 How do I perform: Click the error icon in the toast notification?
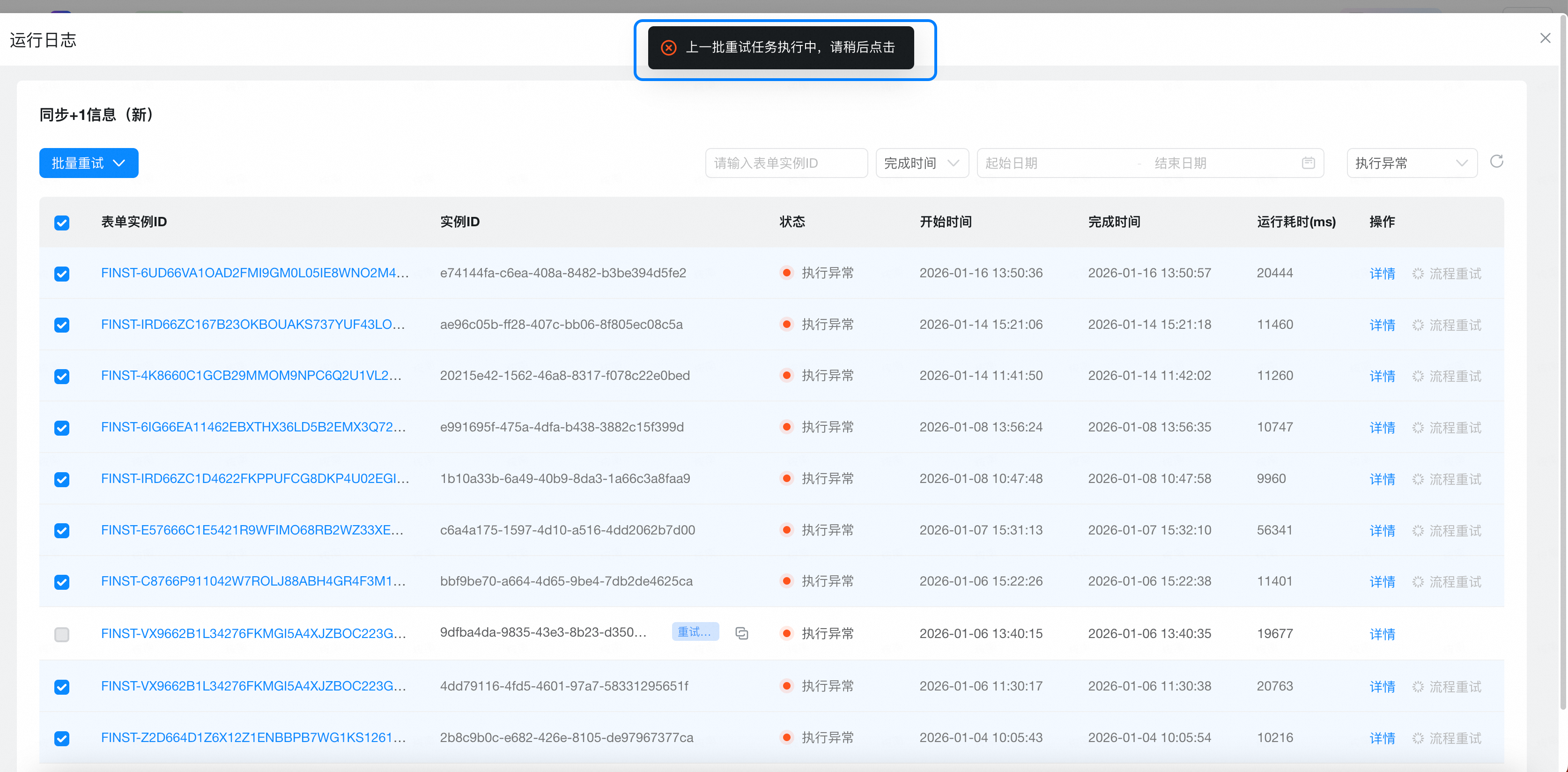[x=668, y=47]
